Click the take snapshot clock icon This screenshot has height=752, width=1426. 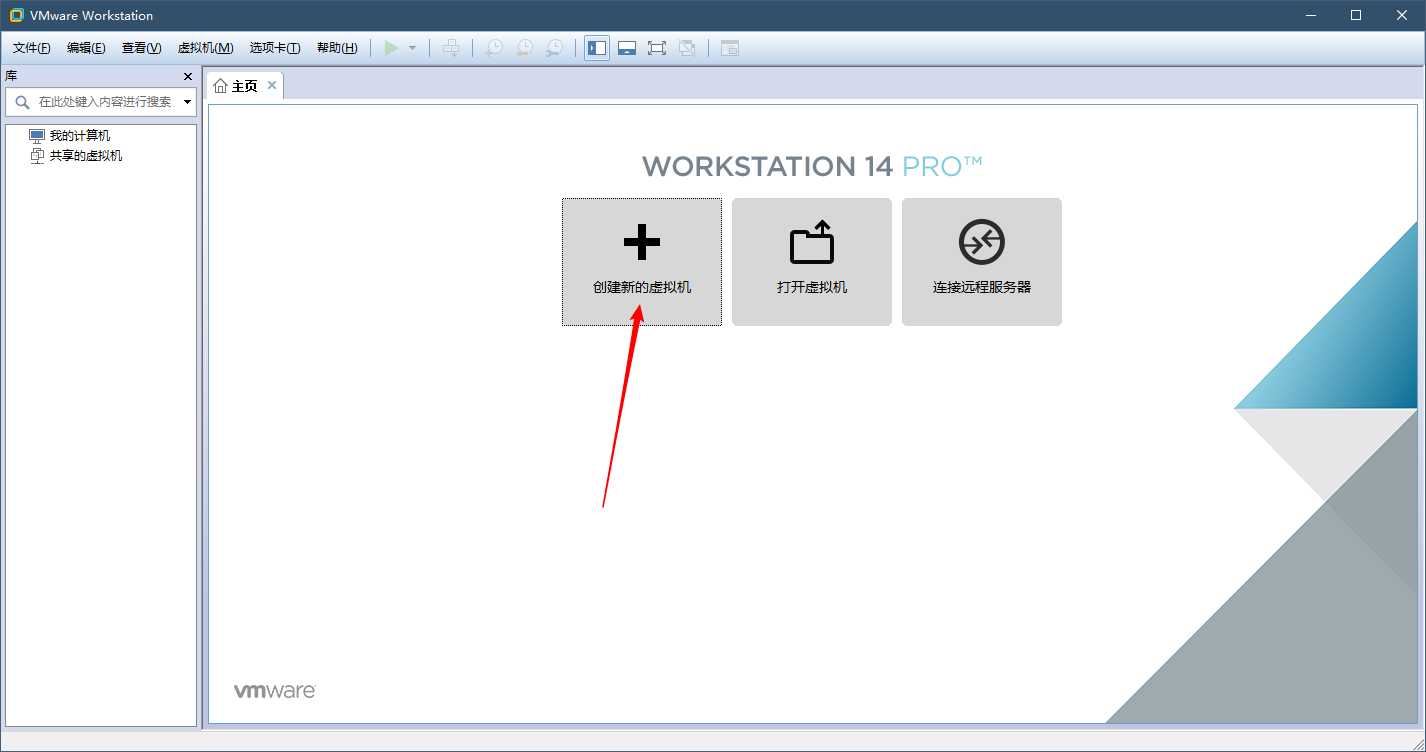(x=493, y=48)
